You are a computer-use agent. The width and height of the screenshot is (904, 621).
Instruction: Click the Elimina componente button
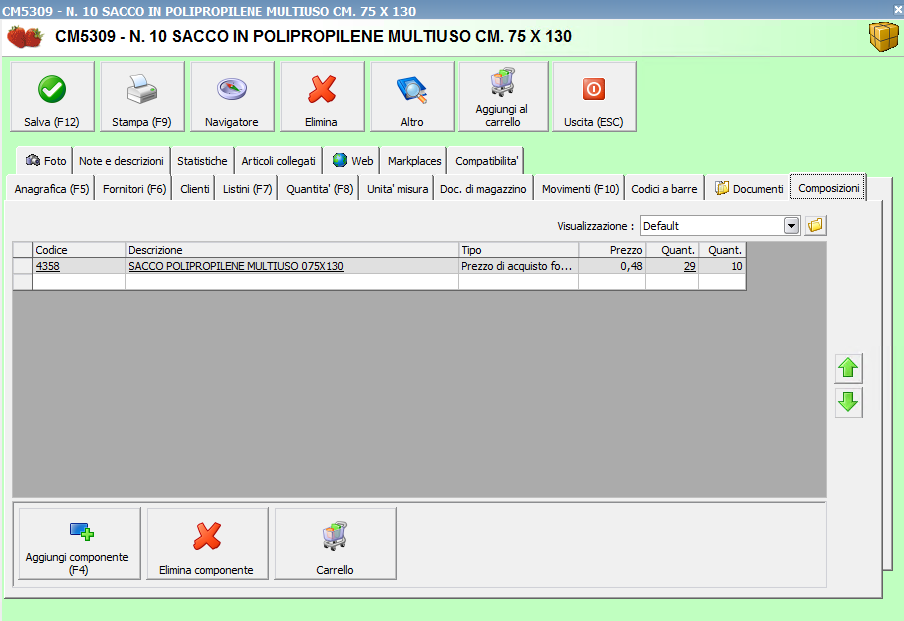coord(208,544)
